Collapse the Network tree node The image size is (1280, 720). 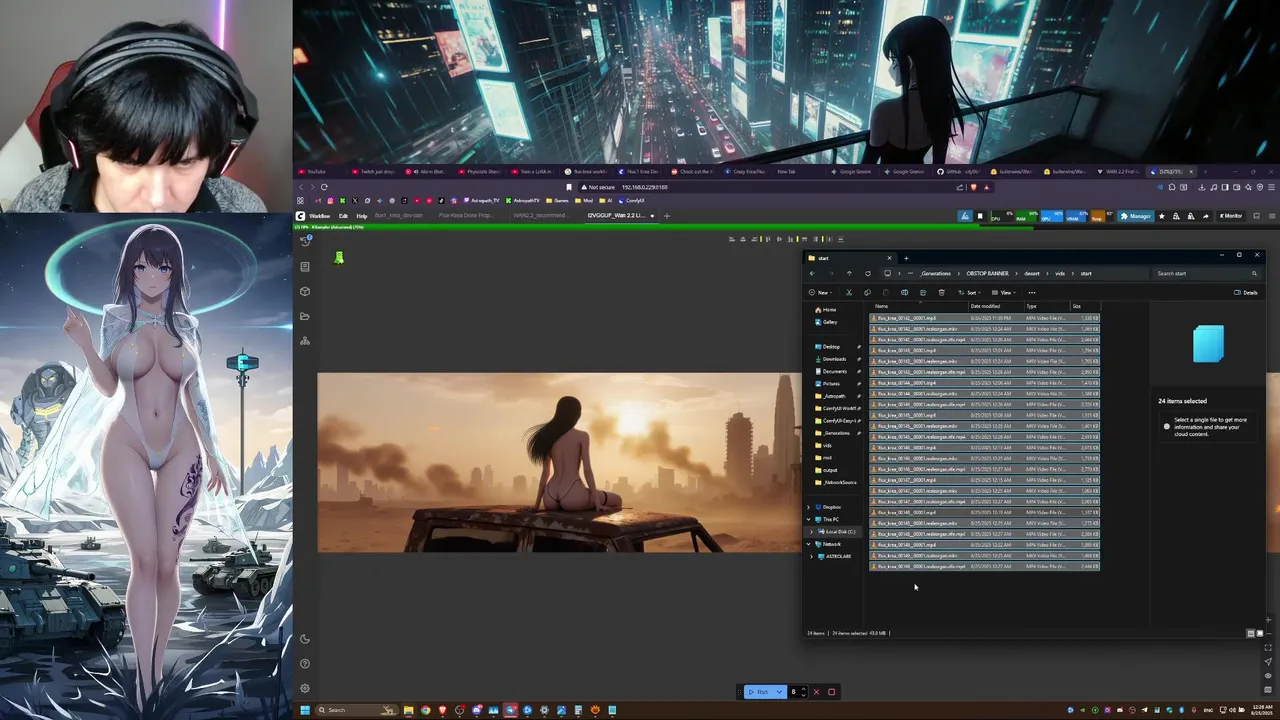tap(809, 544)
